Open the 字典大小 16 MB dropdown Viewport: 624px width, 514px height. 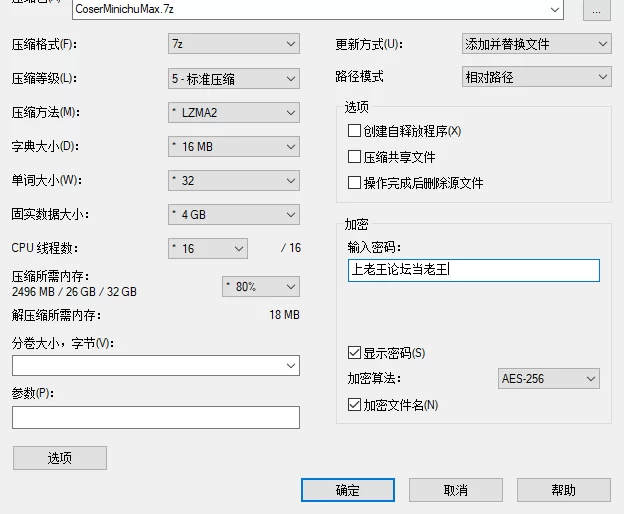pyautogui.click(x=234, y=147)
